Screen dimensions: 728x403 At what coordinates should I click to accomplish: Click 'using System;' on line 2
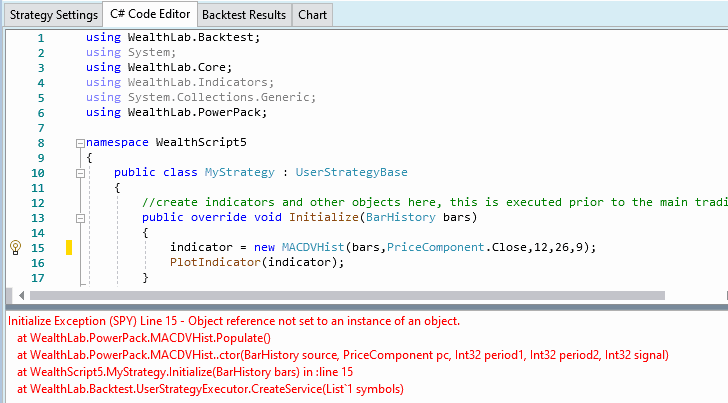pos(131,52)
